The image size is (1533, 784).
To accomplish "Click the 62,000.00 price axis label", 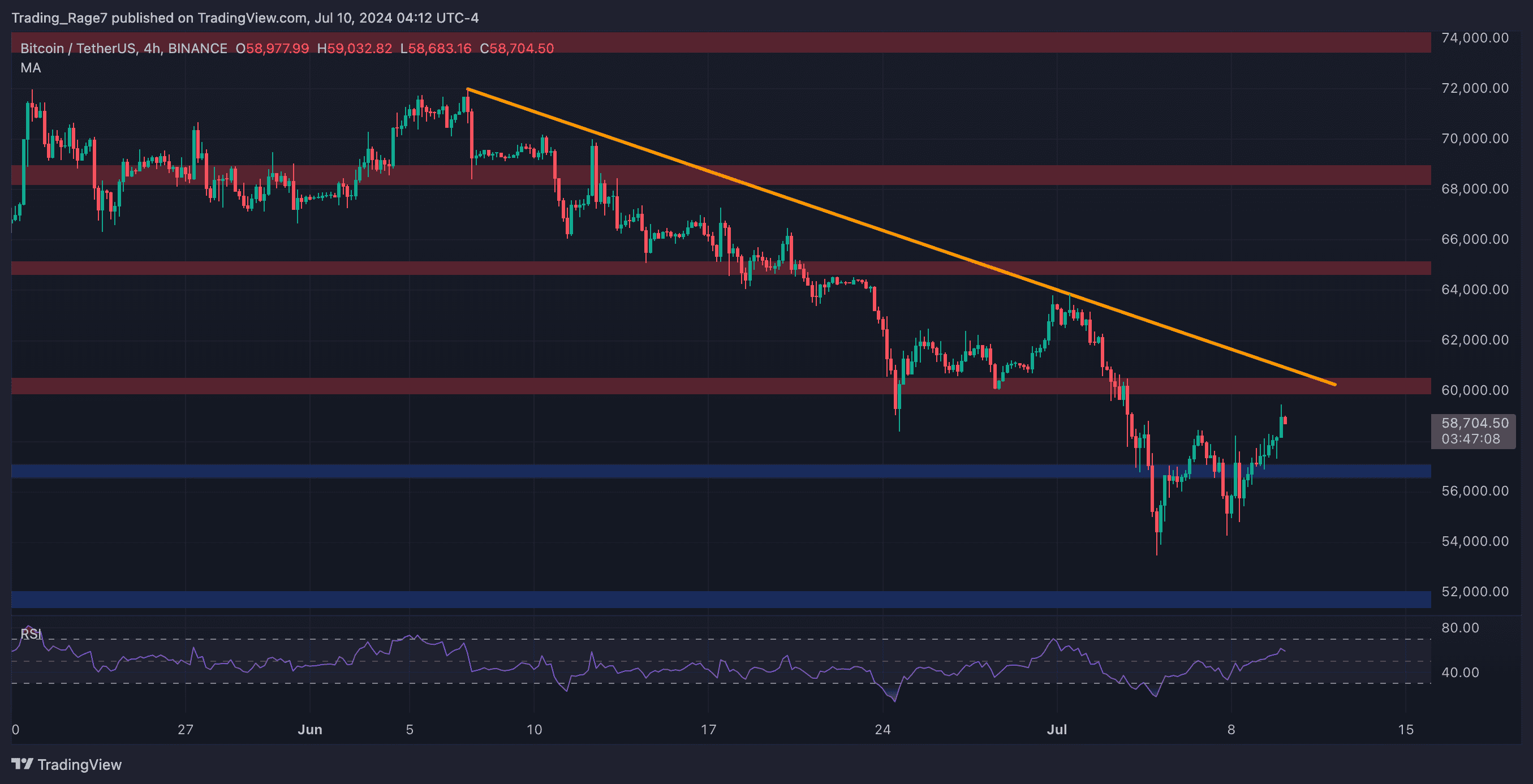I will coord(1475,340).
